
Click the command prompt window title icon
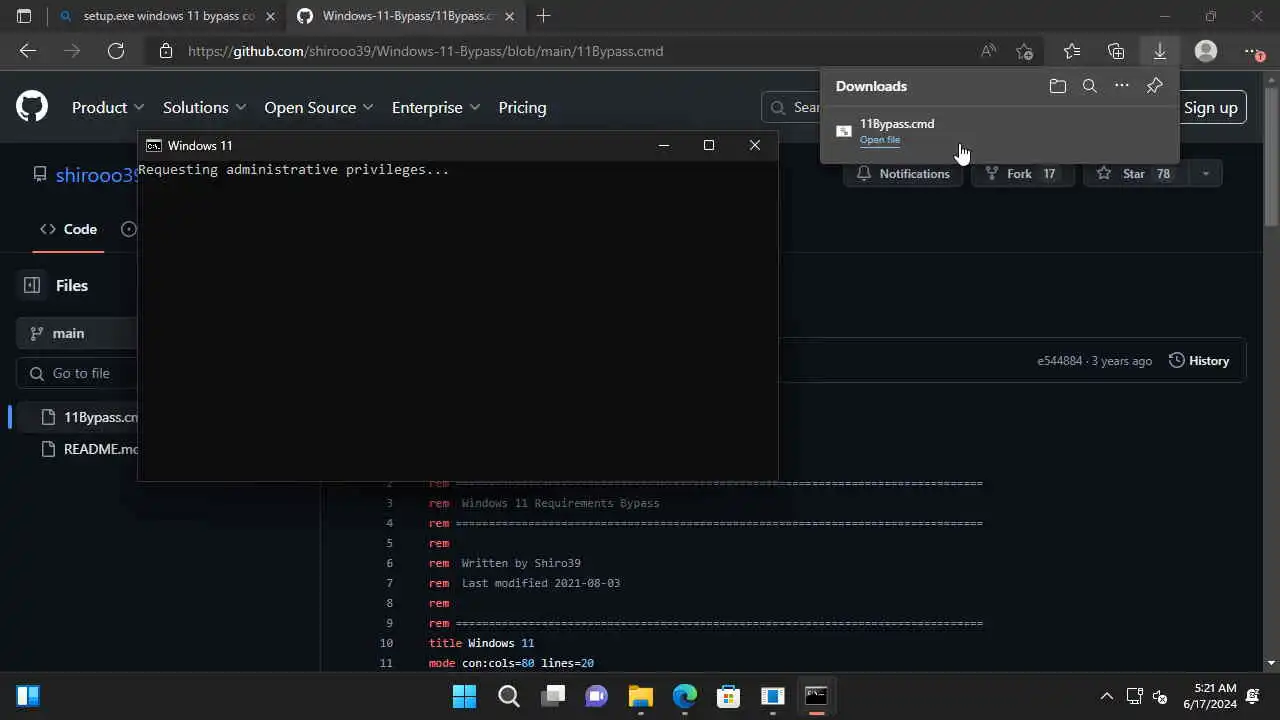tap(153, 145)
